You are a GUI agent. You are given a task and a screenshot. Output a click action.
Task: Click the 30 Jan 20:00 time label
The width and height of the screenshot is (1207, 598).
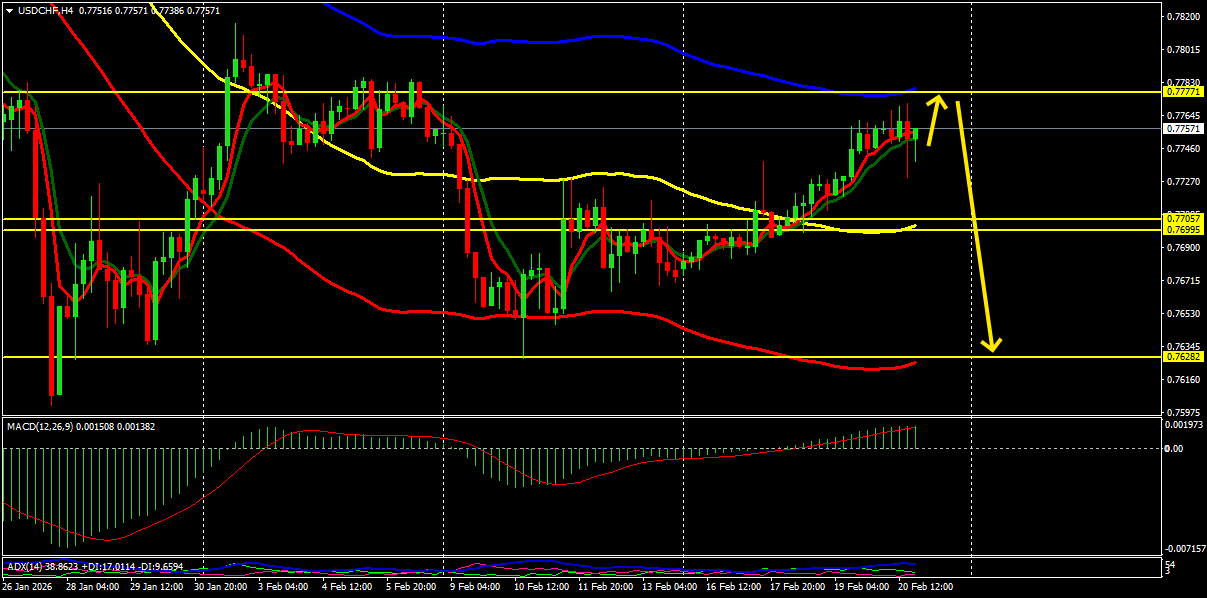[220, 588]
